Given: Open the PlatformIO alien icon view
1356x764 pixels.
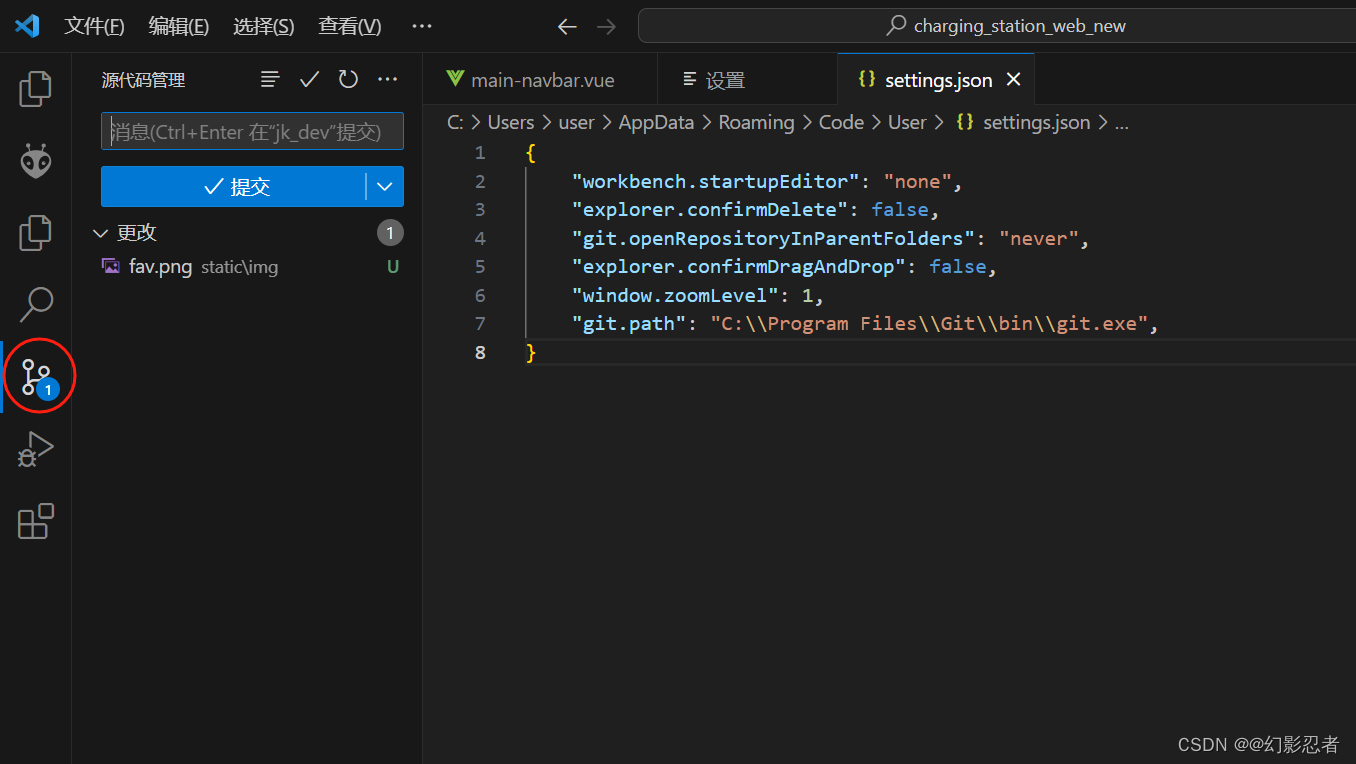Looking at the screenshot, I should 36,161.
